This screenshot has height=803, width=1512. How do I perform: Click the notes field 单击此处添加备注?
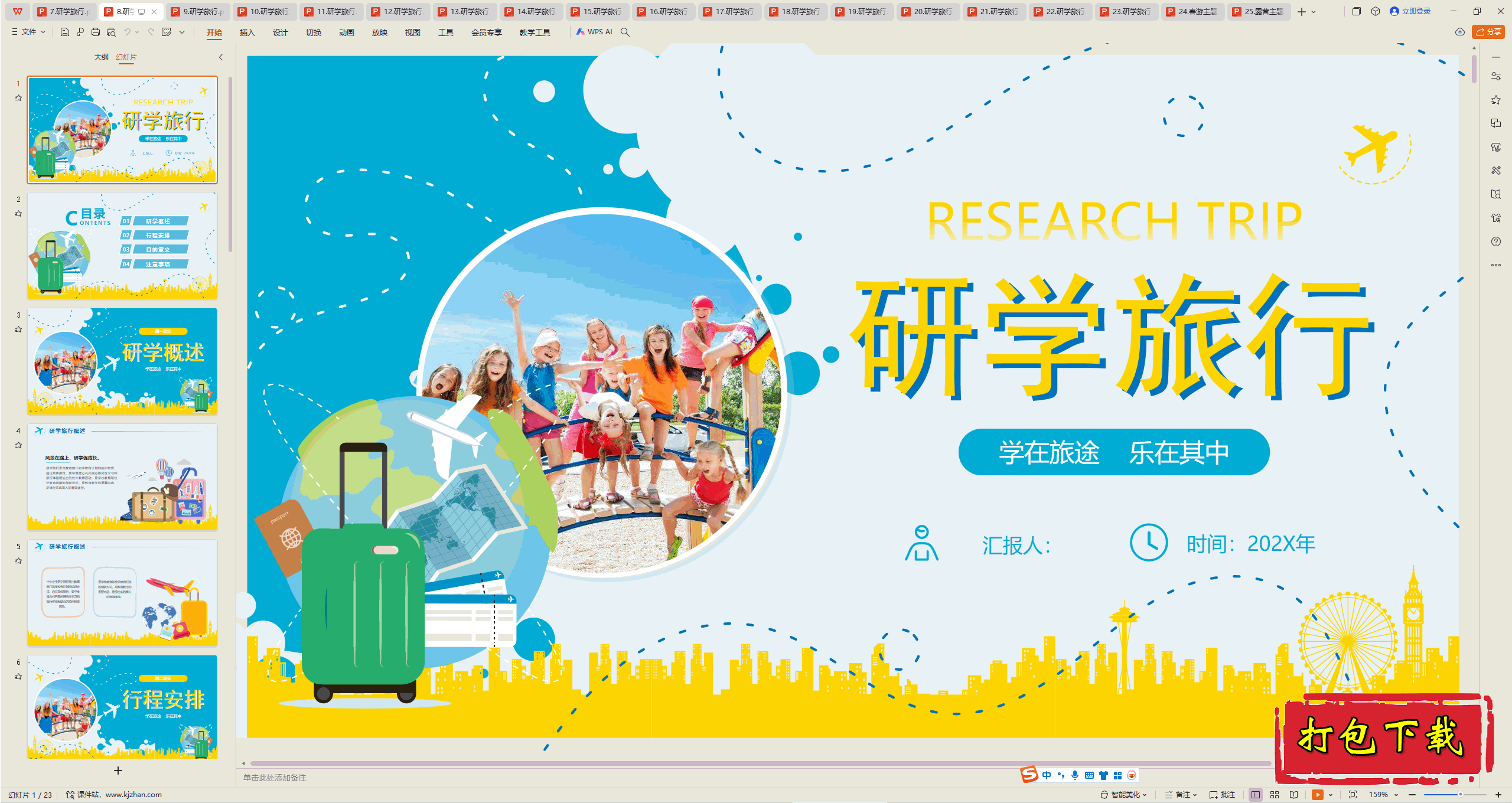click(275, 778)
